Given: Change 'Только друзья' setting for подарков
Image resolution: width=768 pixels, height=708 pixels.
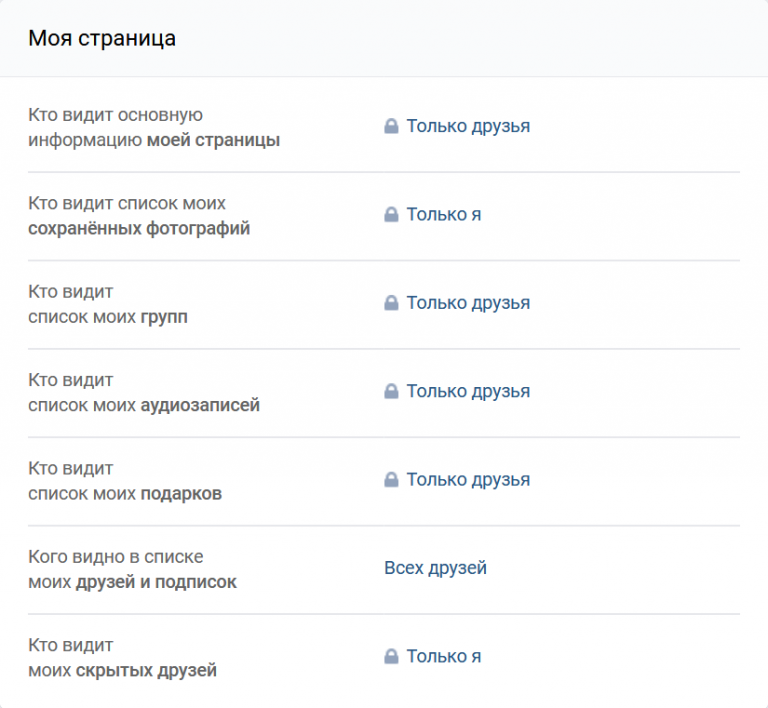Looking at the screenshot, I should click(x=468, y=480).
